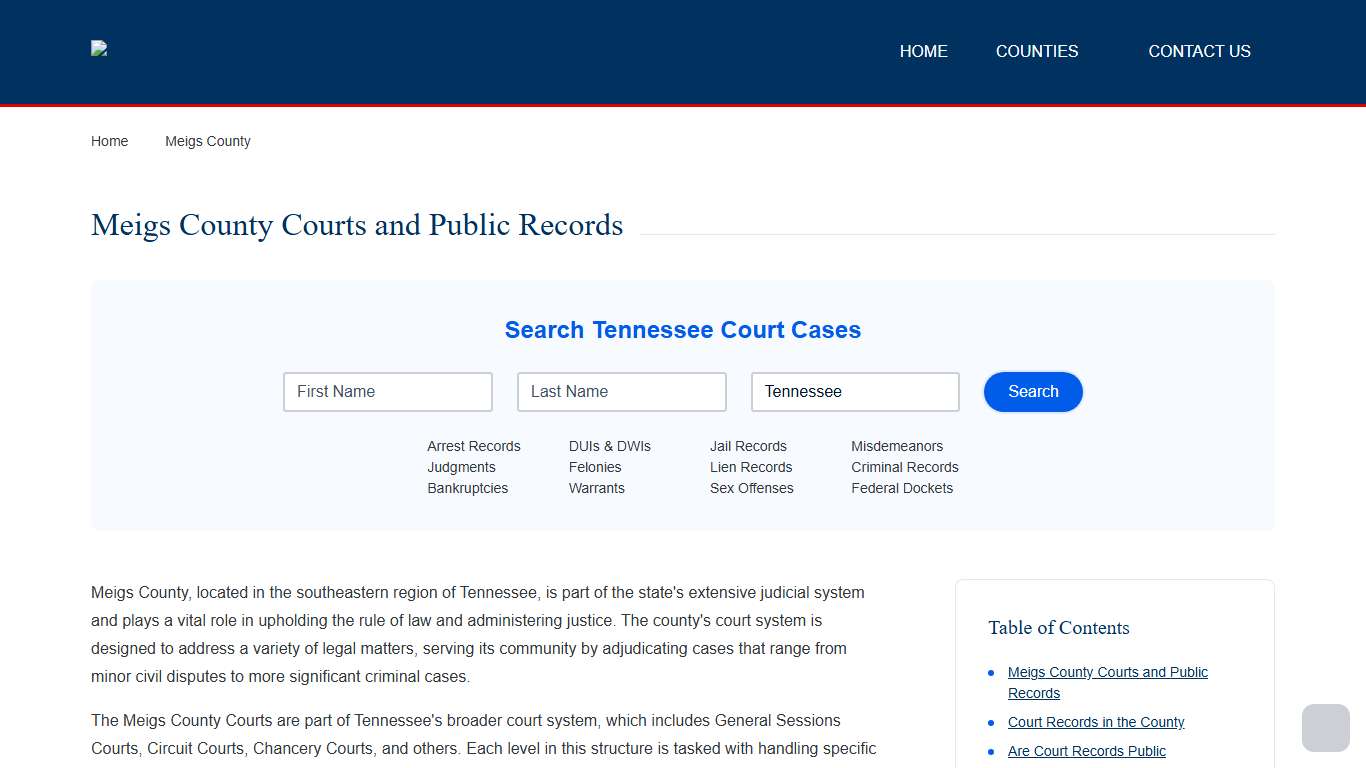This screenshot has height=768, width=1366.
Task: Follow the Arrest Records link
Action: click(x=474, y=446)
